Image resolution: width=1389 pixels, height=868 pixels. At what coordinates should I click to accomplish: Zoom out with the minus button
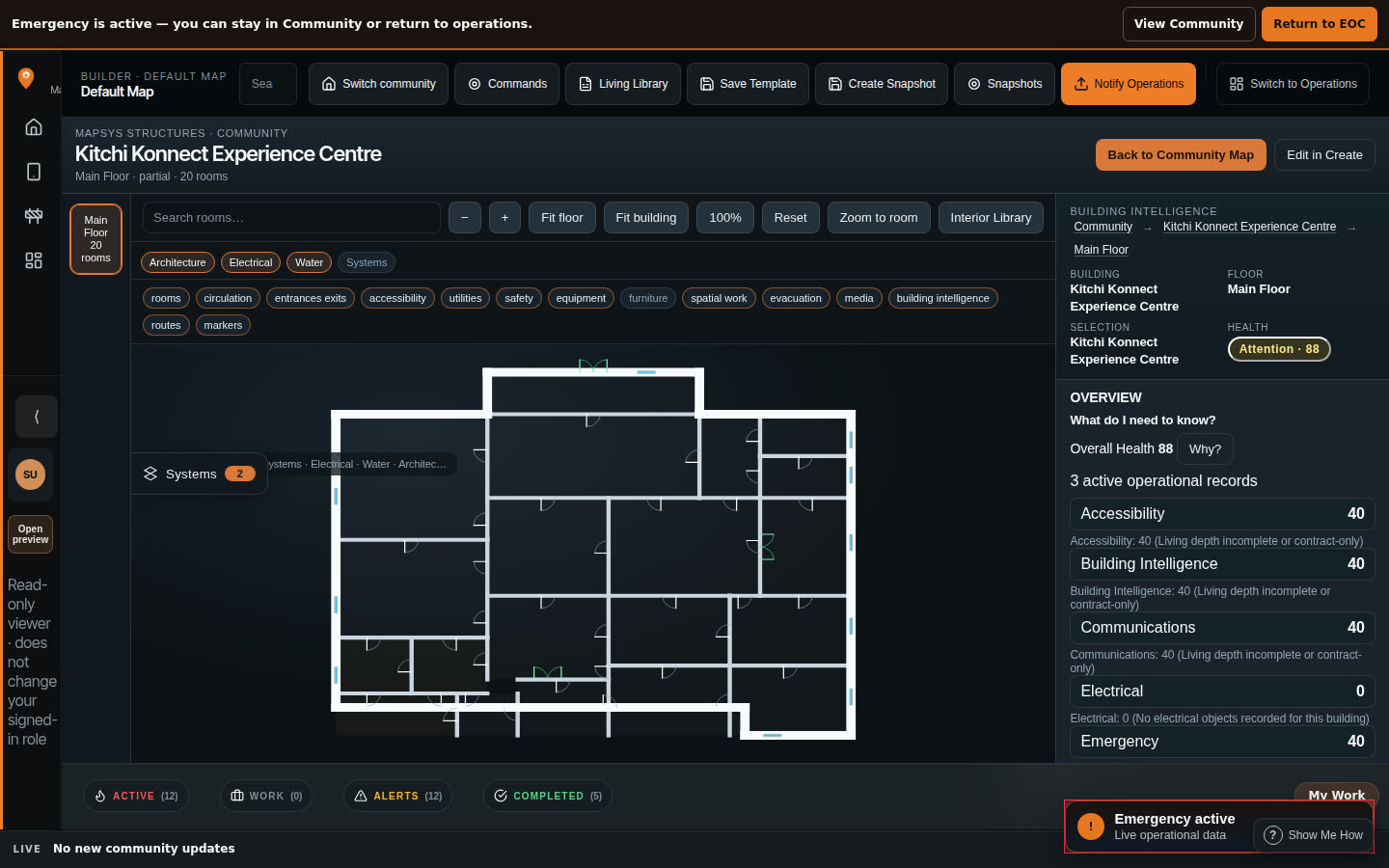464,218
